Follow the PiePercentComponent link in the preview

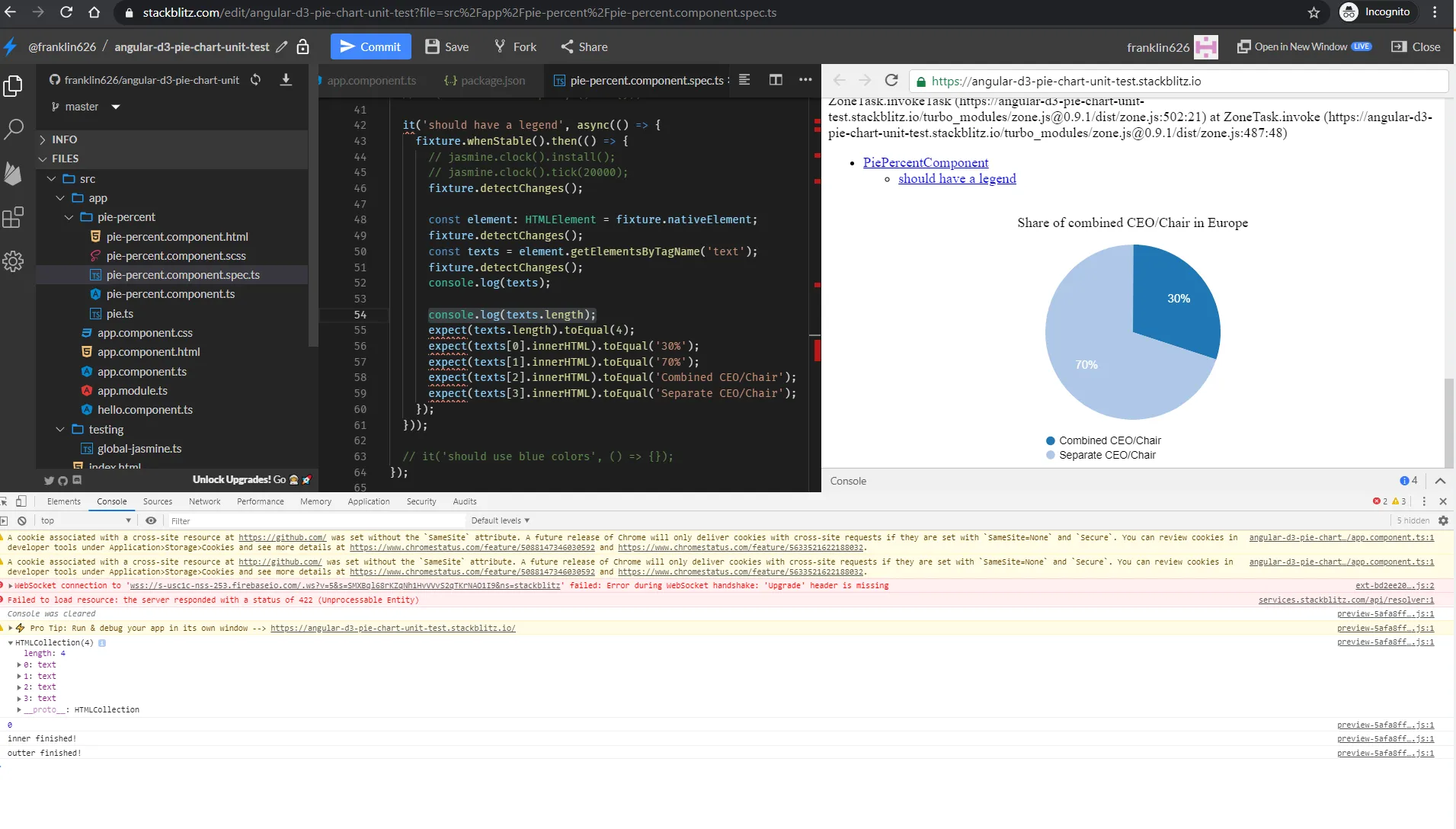[x=926, y=163]
